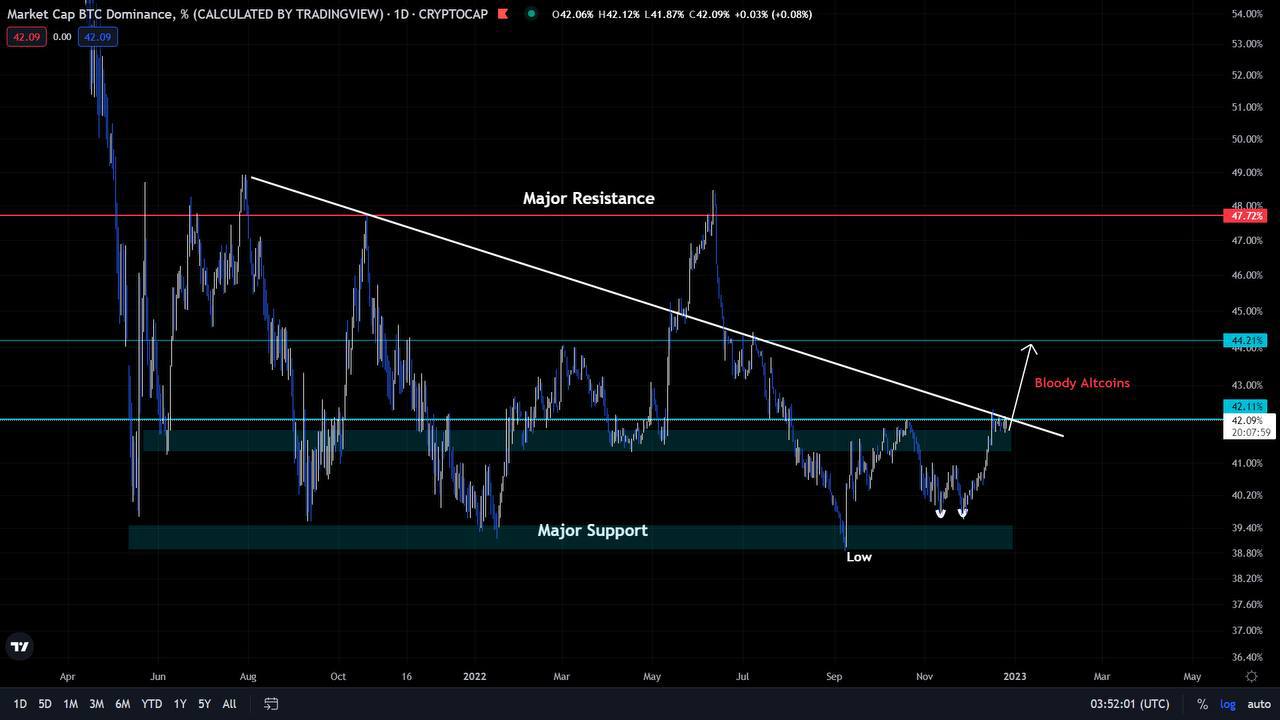Click the H42.12% high value

click(x=619, y=14)
